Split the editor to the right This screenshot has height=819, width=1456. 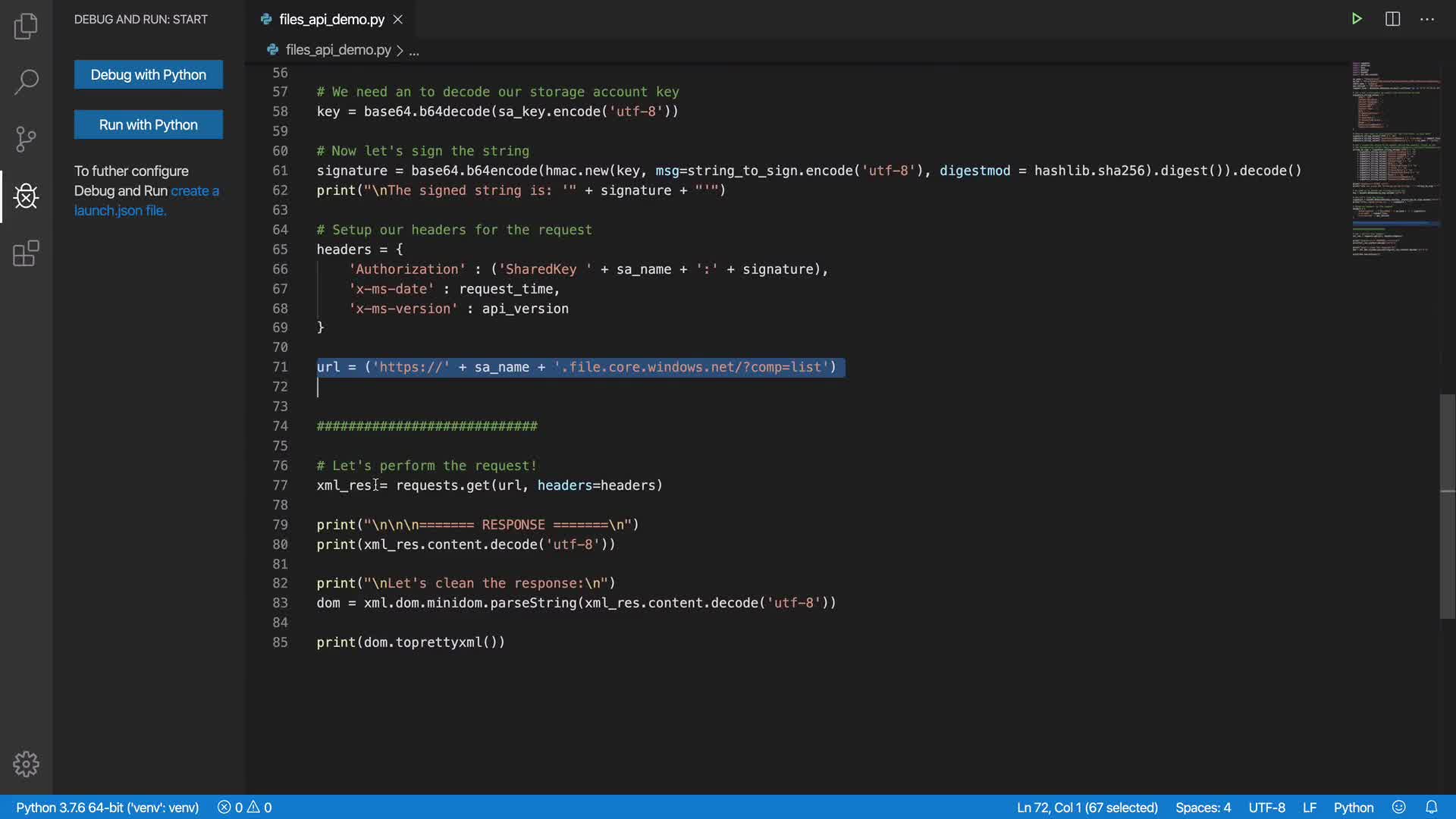click(1392, 19)
